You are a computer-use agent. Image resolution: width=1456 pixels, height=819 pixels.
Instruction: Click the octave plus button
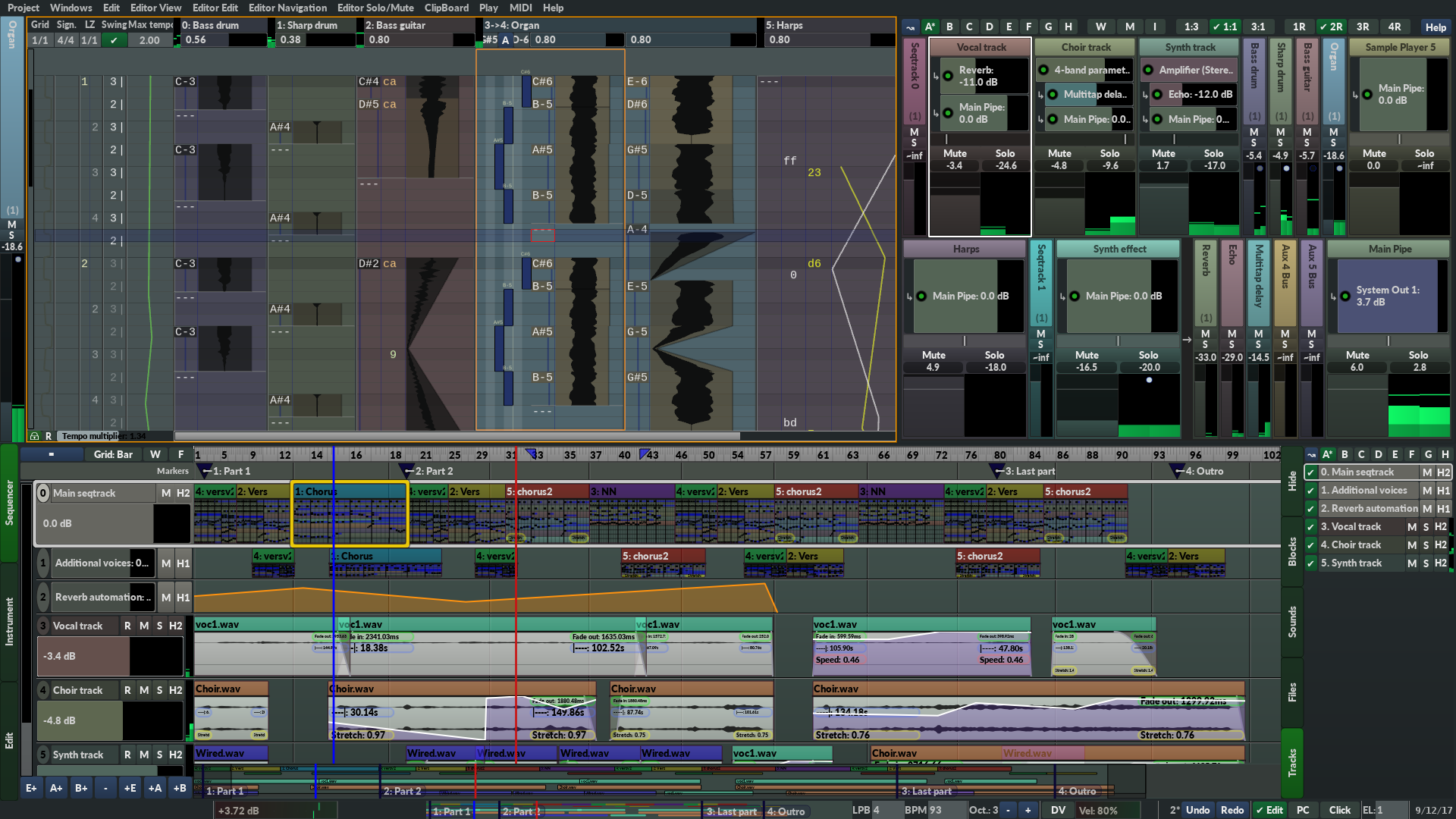[x=1028, y=810]
